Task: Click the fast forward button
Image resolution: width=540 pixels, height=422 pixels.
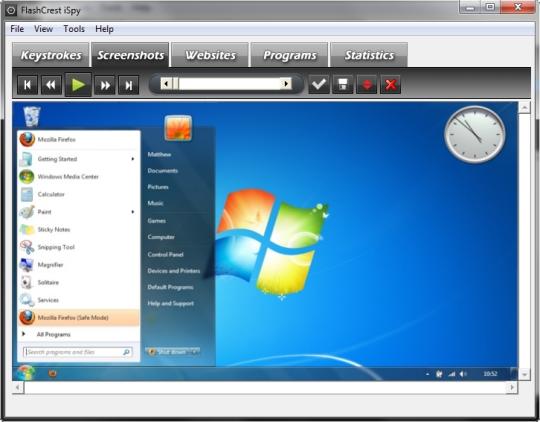Action: click(x=105, y=85)
